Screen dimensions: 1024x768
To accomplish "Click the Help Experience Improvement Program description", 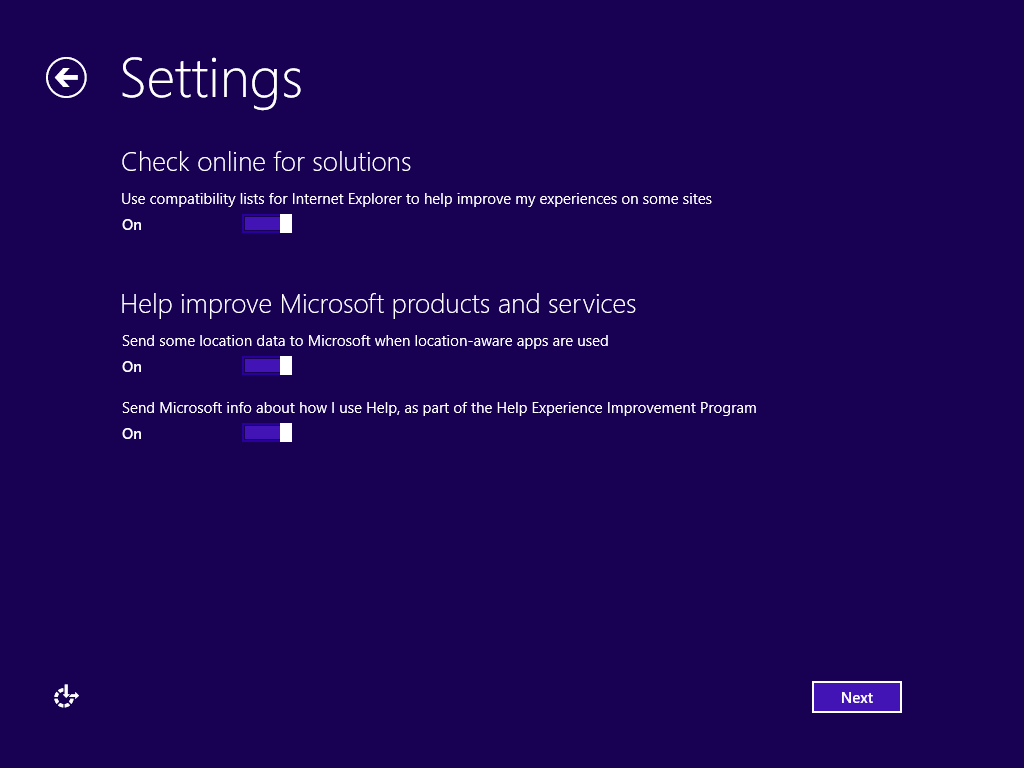I will pyautogui.click(x=439, y=408).
